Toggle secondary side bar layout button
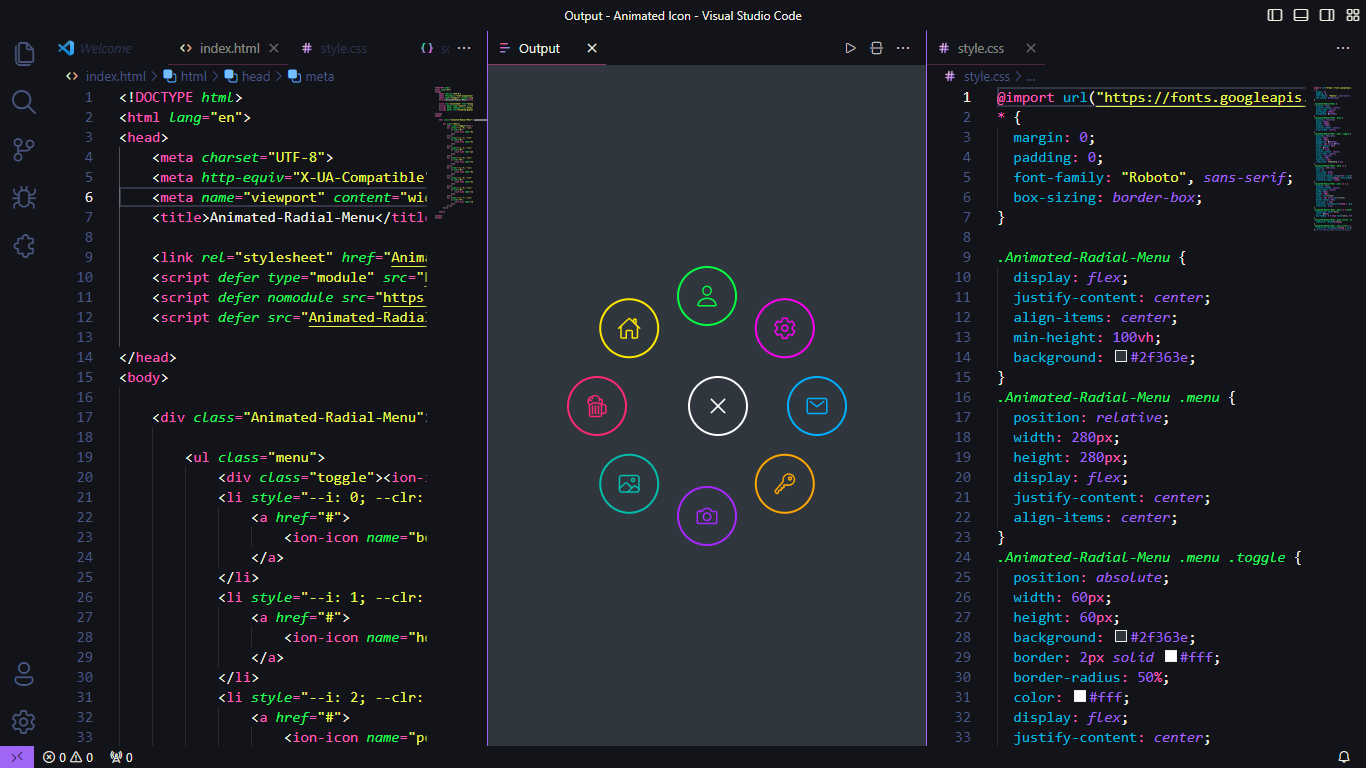 (1327, 15)
